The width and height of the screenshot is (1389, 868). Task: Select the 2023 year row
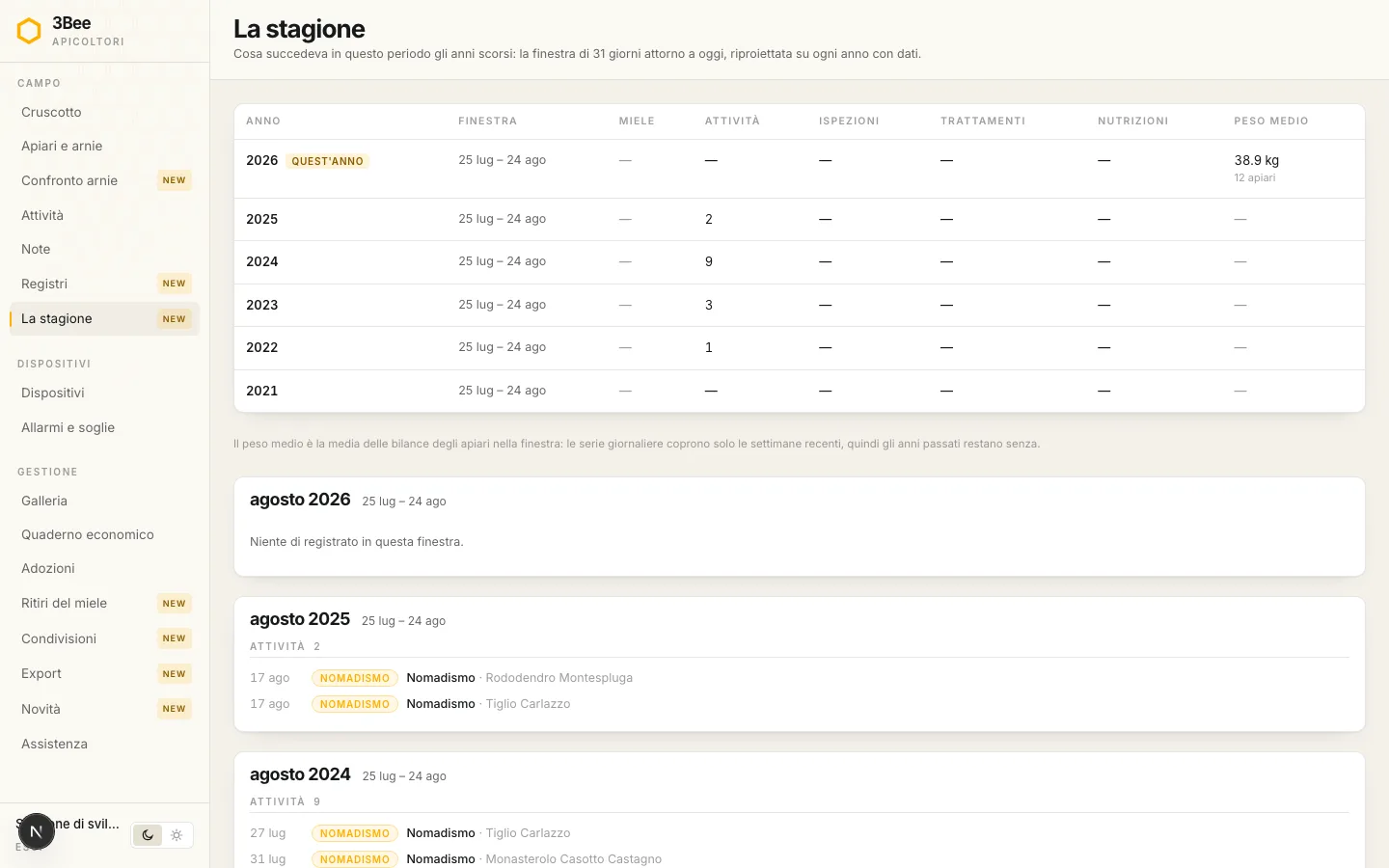pyautogui.click(x=799, y=305)
